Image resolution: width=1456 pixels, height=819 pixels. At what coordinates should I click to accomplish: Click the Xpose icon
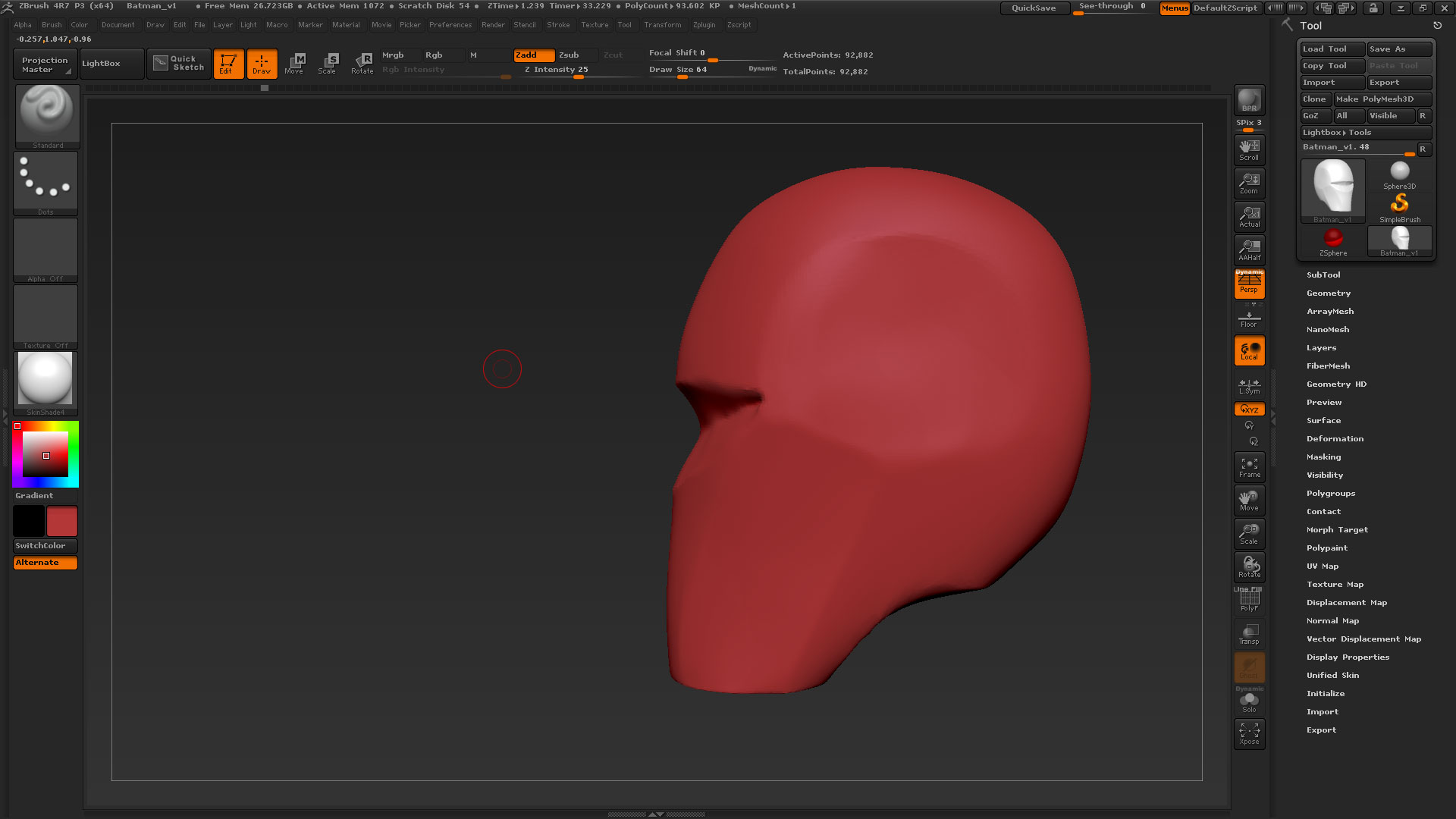1249,734
